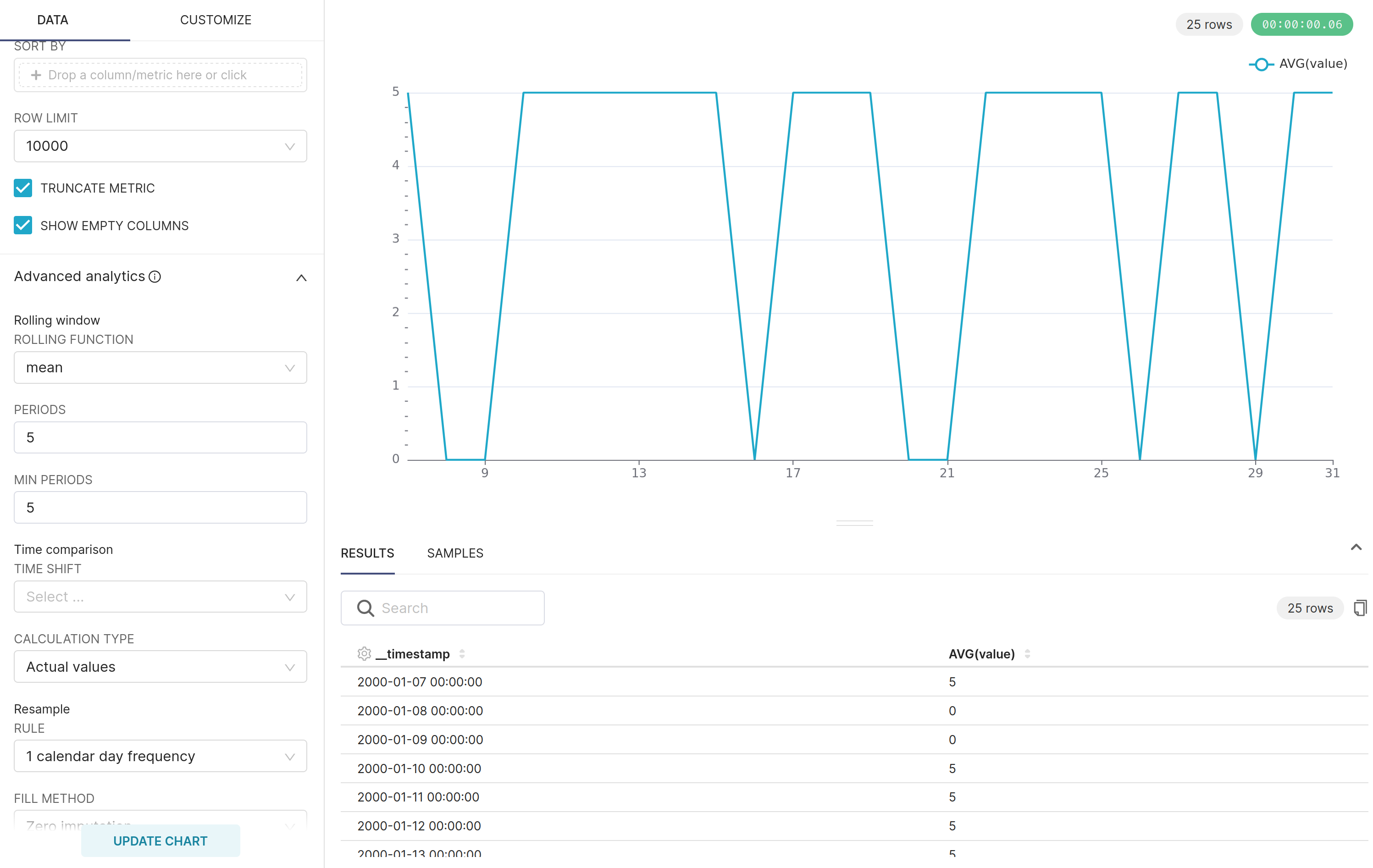Click the __timestamp column header
The height and width of the screenshot is (868, 1373).
point(413,654)
